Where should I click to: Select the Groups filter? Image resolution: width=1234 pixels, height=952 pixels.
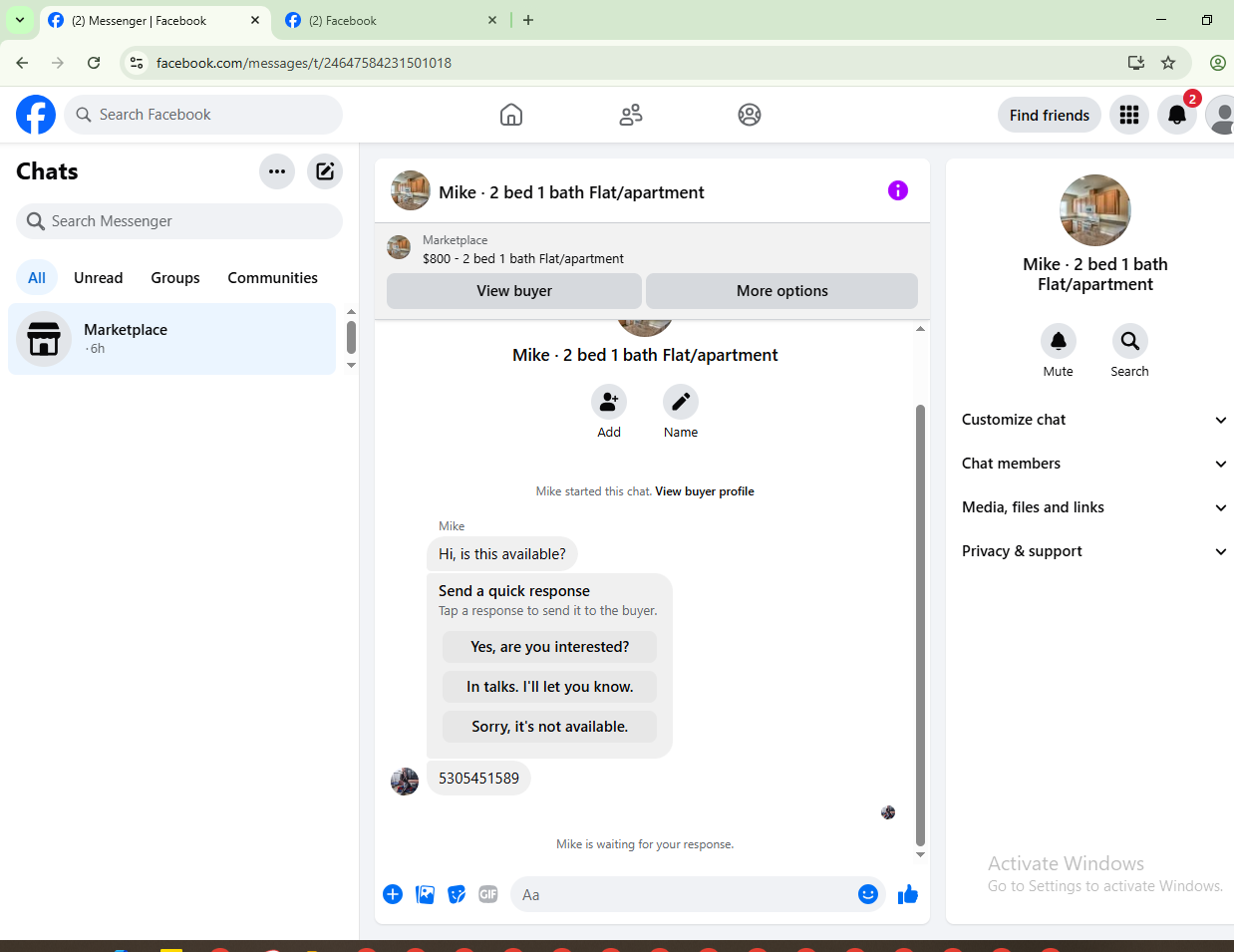coord(175,278)
